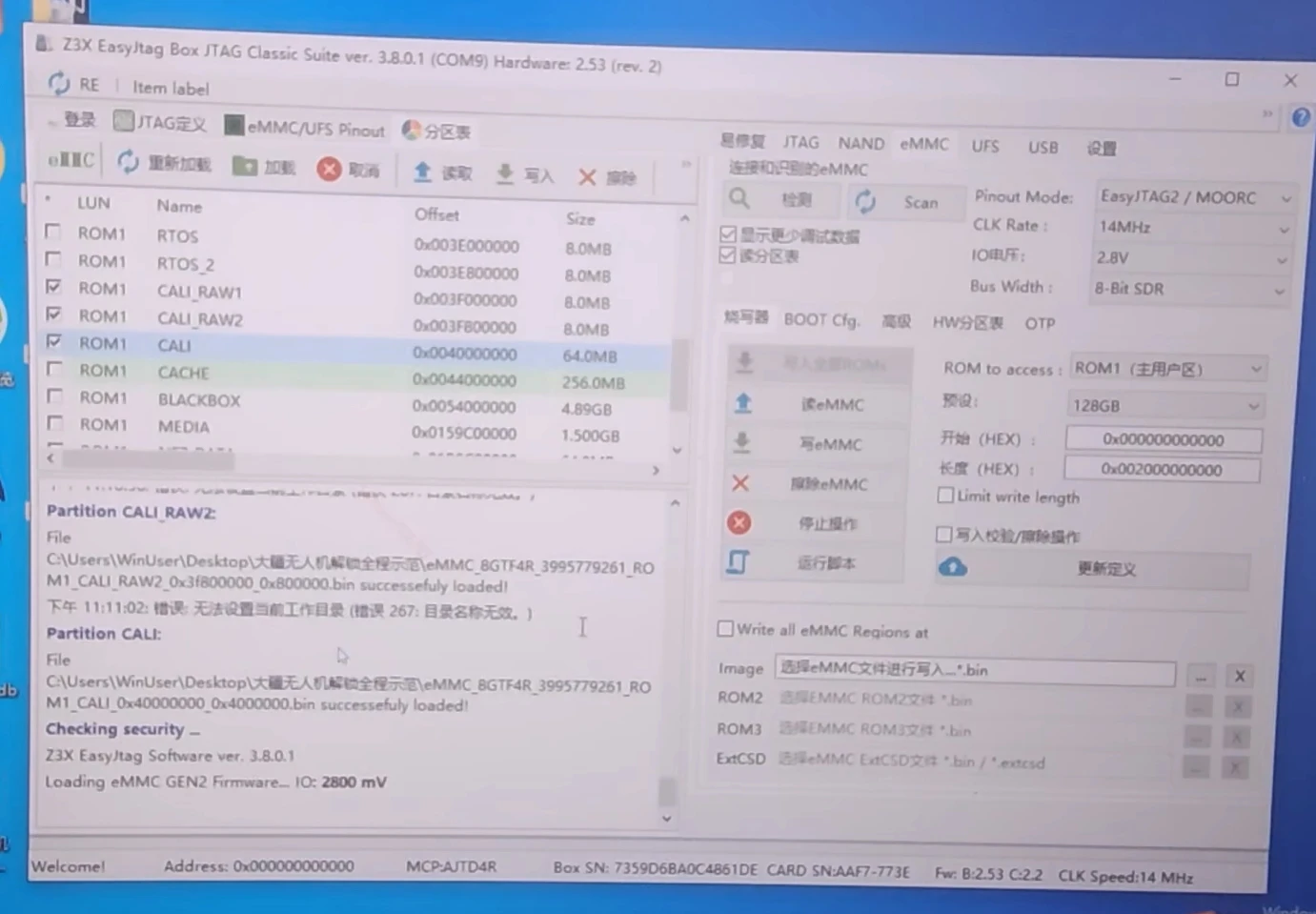Switch to the UFS tab
The width and height of the screenshot is (1316, 914).
click(x=984, y=147)
